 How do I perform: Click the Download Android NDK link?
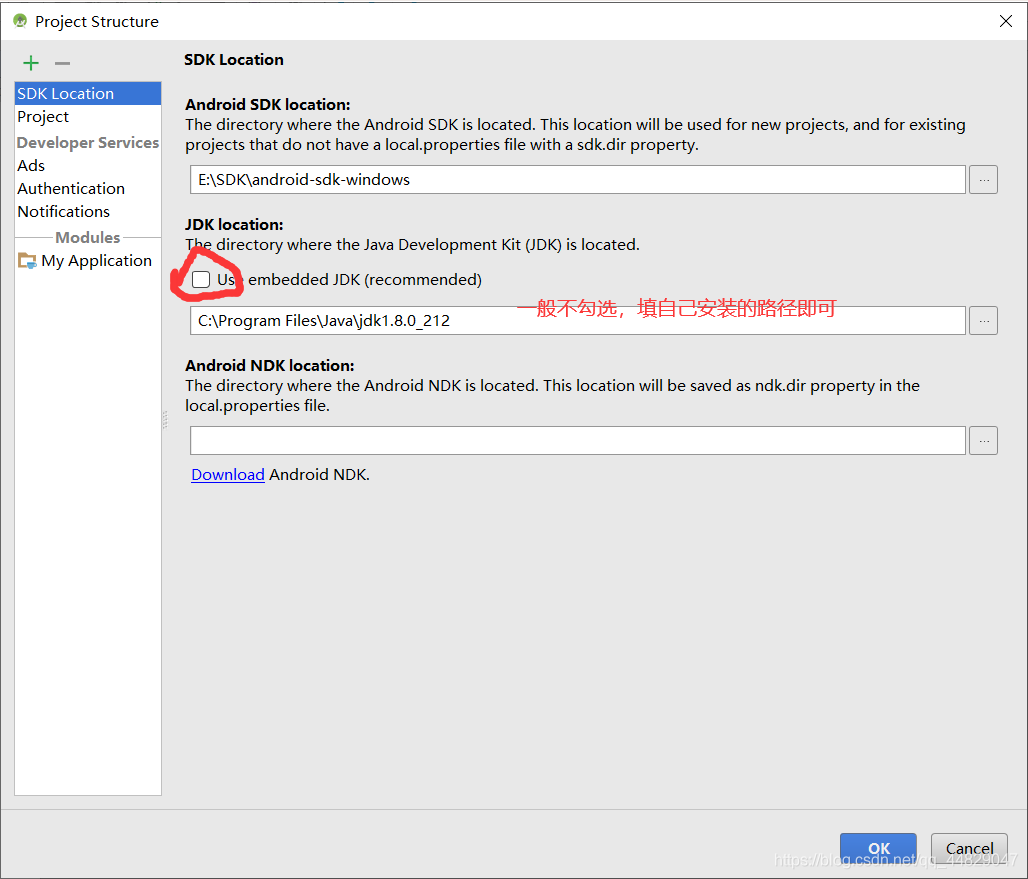coord(227,475)
